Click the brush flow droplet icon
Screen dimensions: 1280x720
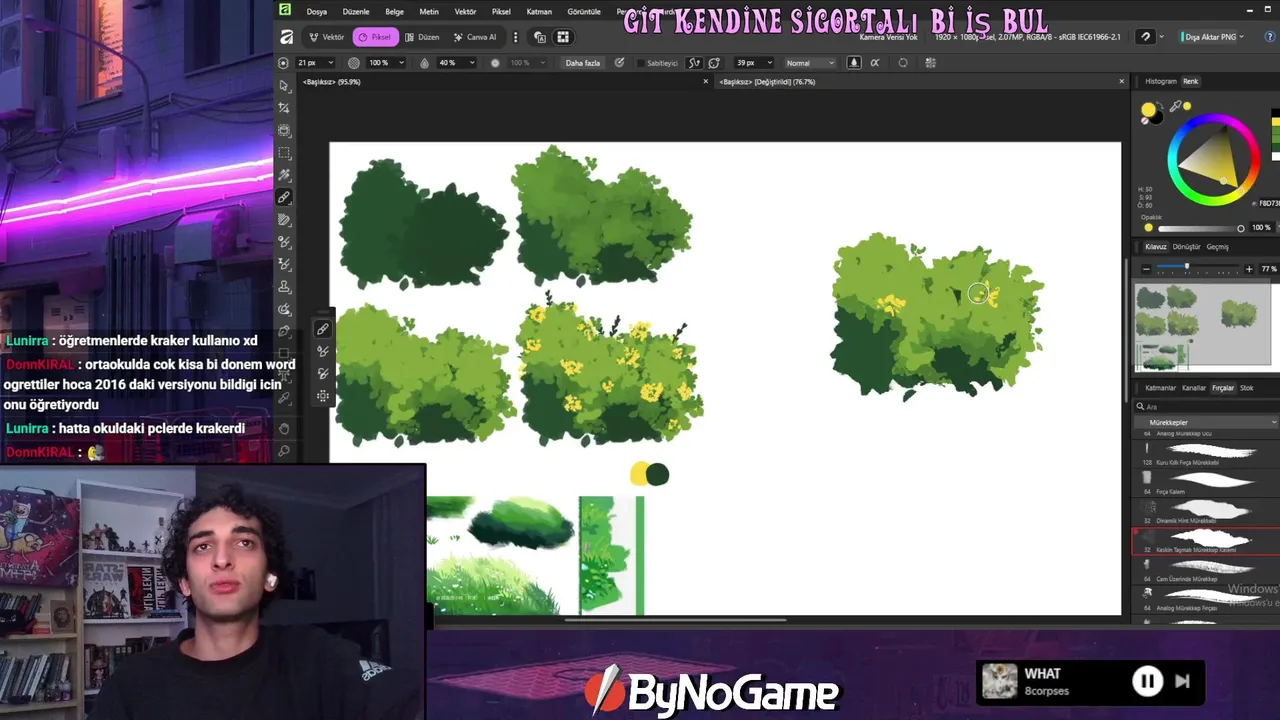pyautogui.click(x=424, y=62)
